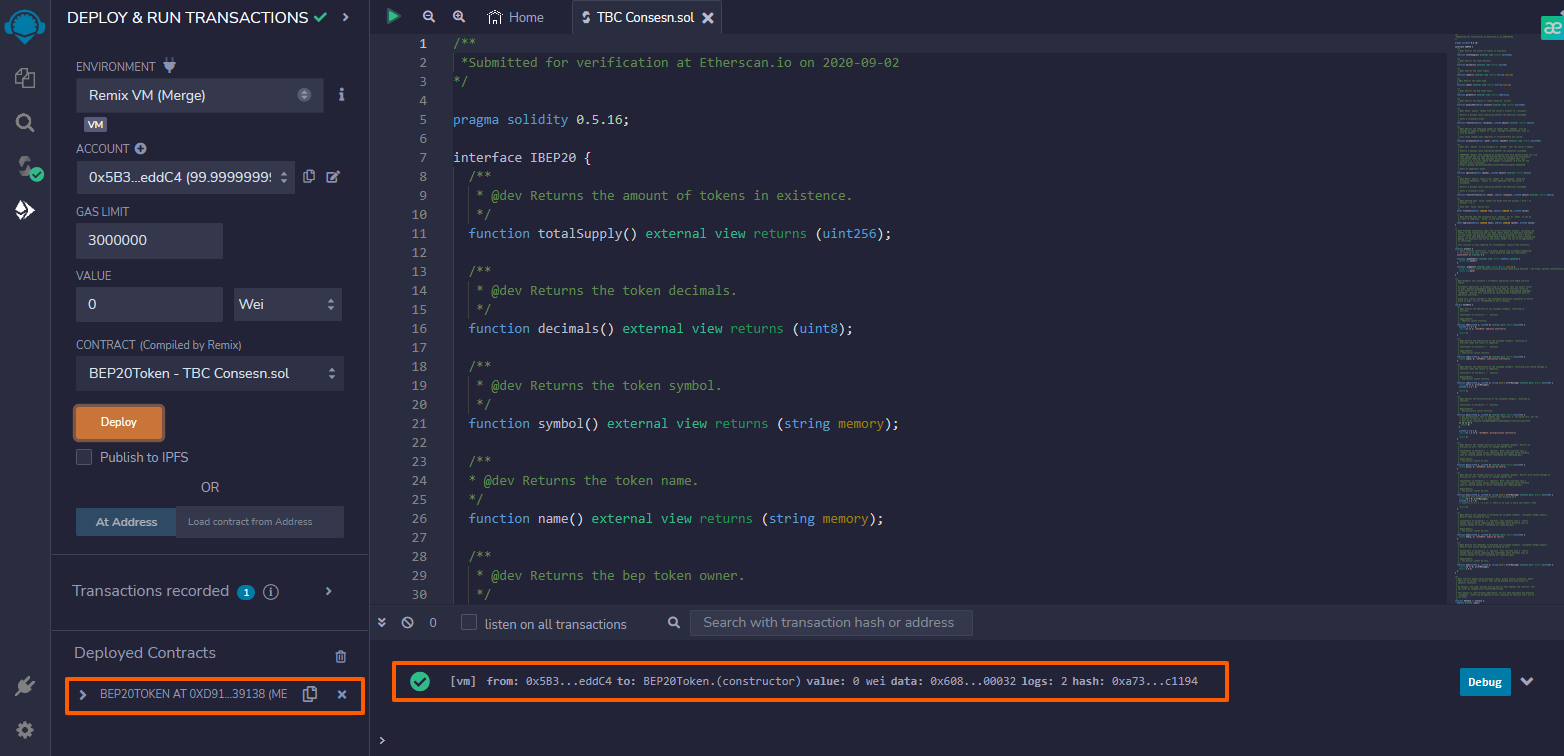Click the Deployed Contracts heading

tap(145, 653)
